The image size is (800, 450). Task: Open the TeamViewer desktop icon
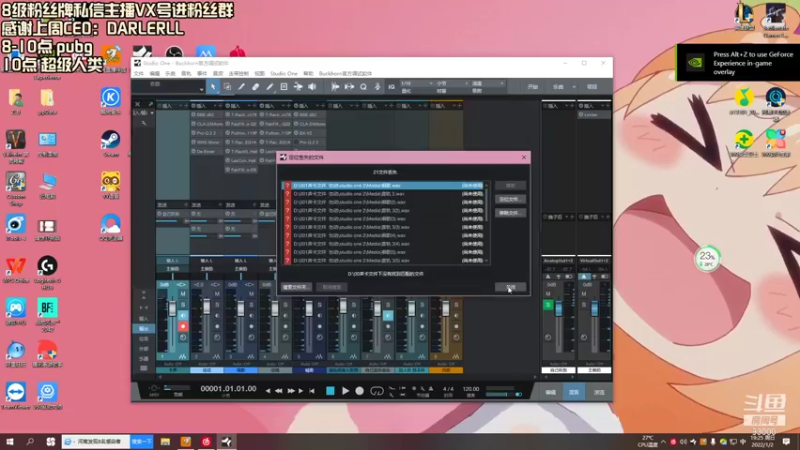16,396
